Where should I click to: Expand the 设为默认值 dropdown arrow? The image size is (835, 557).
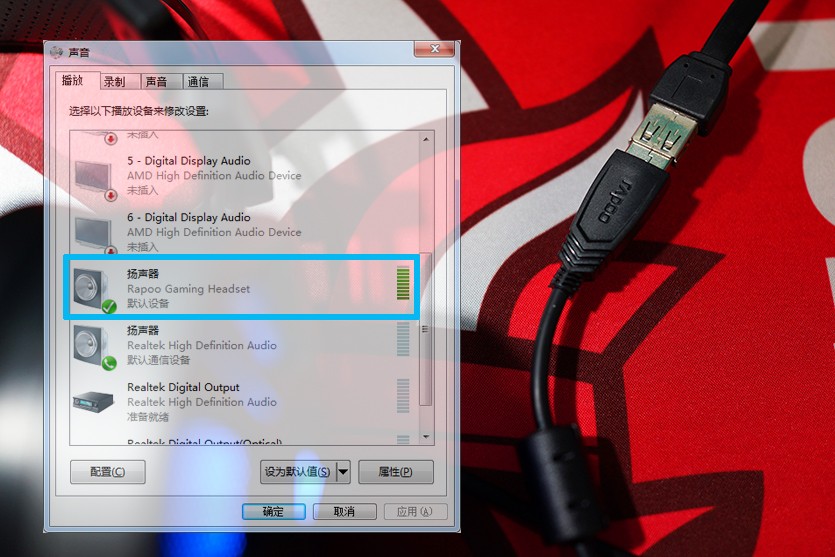[x=343, y=472]
